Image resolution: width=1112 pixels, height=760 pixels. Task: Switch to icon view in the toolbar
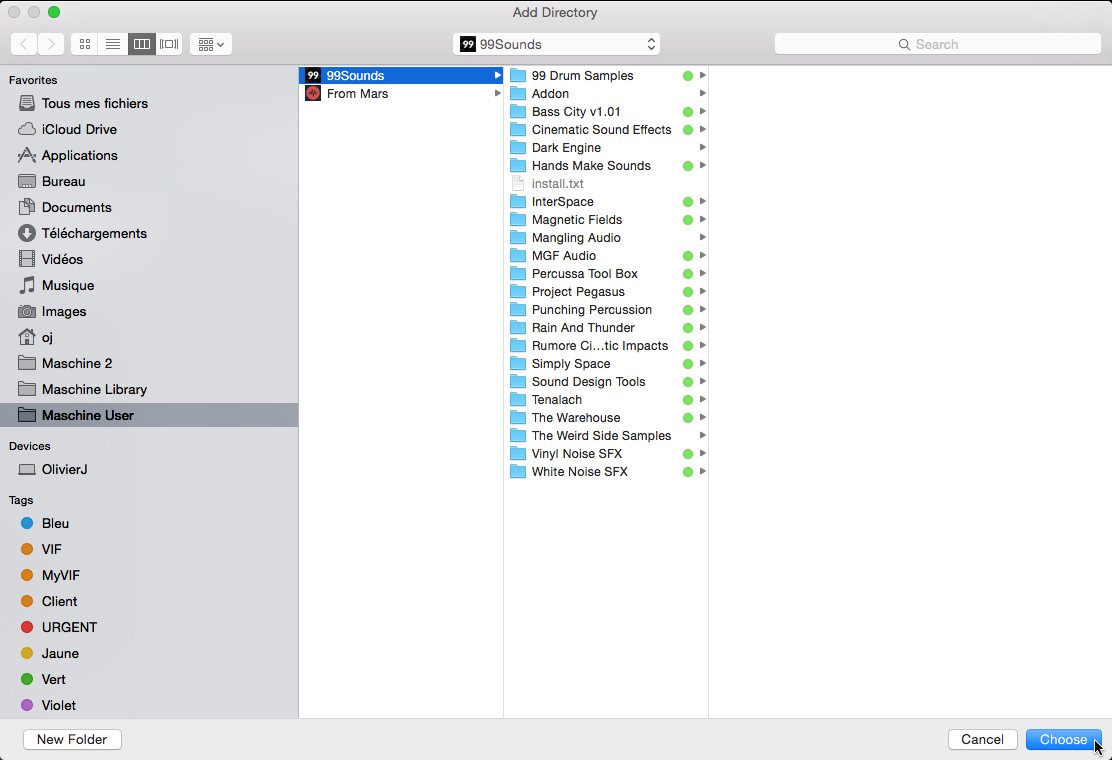(x=85, y=44)
